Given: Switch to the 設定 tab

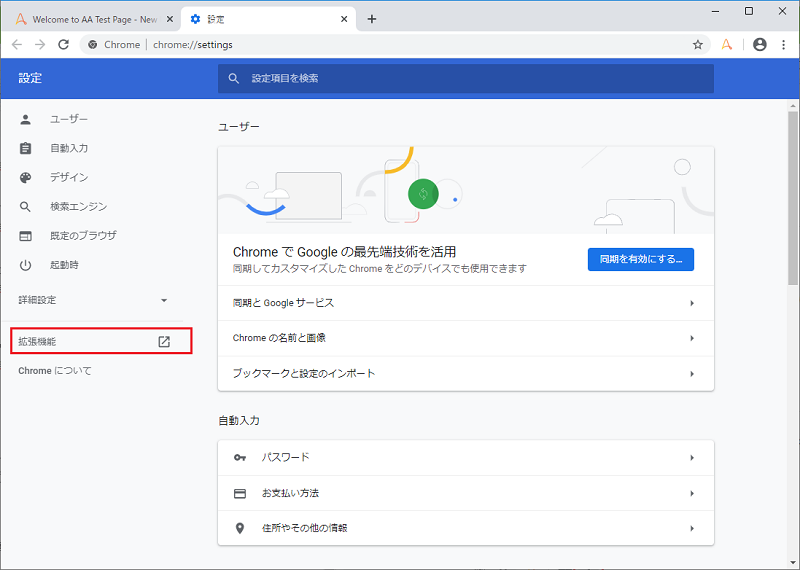Looking at the screenshot, I should [268, 19].
